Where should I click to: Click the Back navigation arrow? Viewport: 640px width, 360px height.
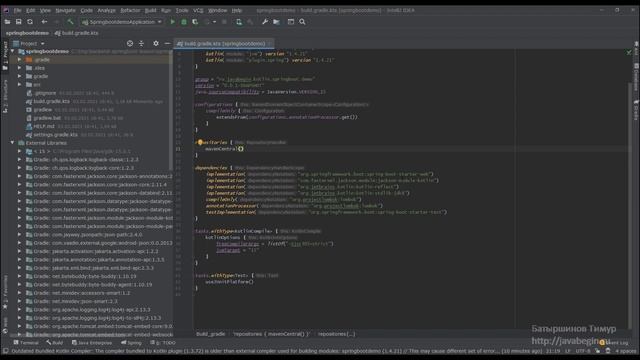point(44,22)
